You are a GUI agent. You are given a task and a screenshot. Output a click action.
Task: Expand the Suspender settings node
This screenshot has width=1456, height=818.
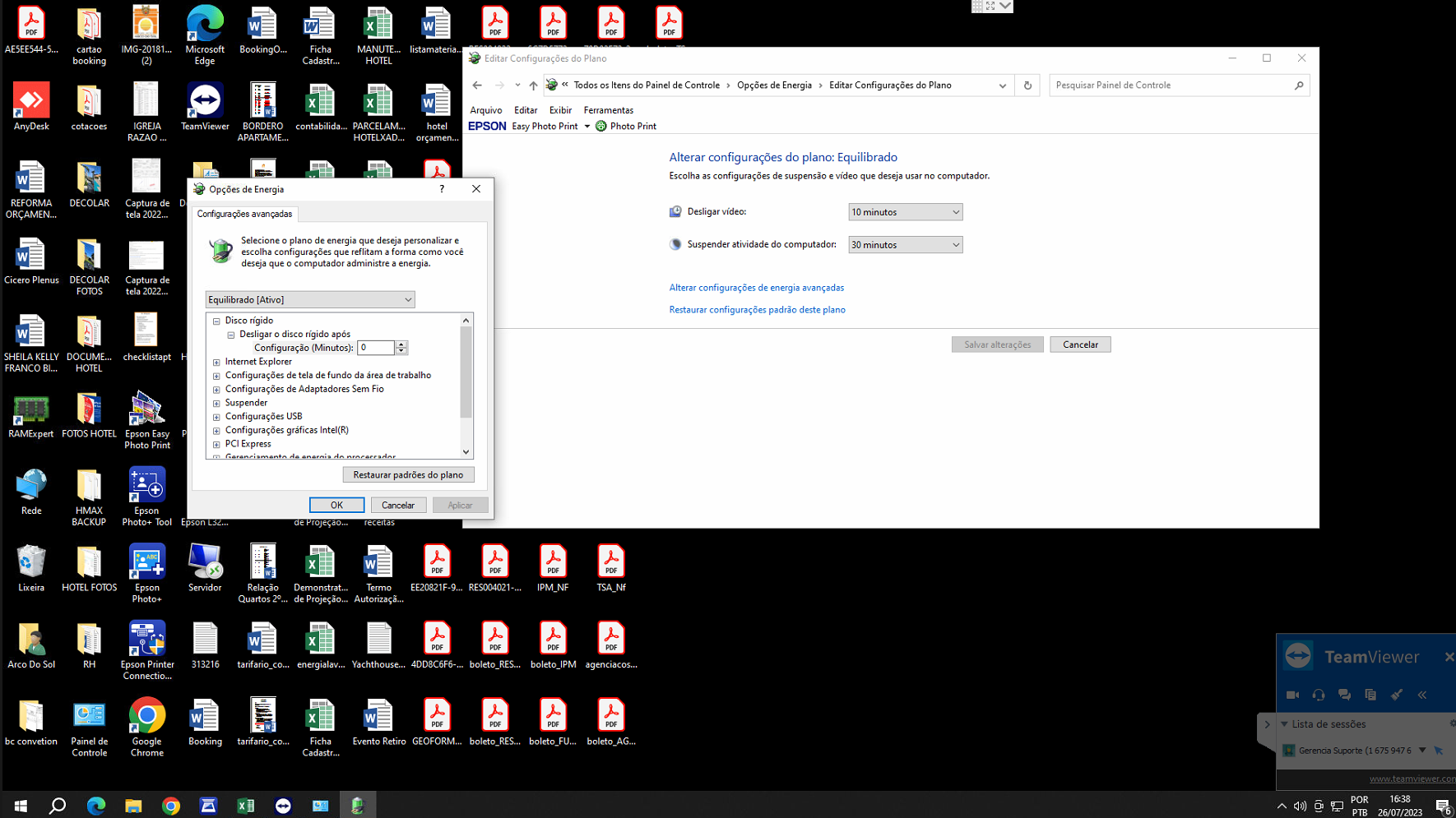(x=216, y=403)
